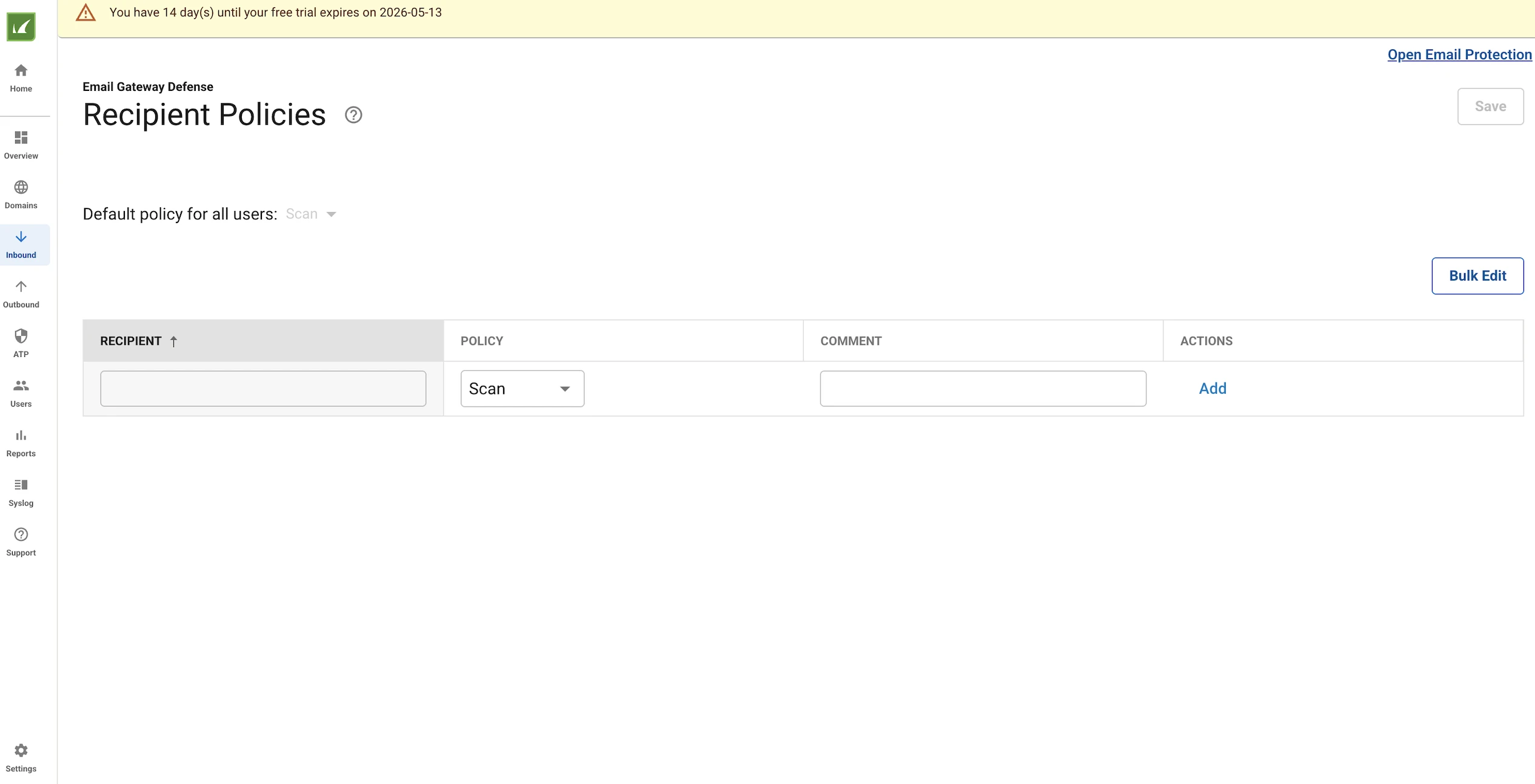1535x784 pixels.
Task: Go to Home in sidebar
Action: pos(21,78)
